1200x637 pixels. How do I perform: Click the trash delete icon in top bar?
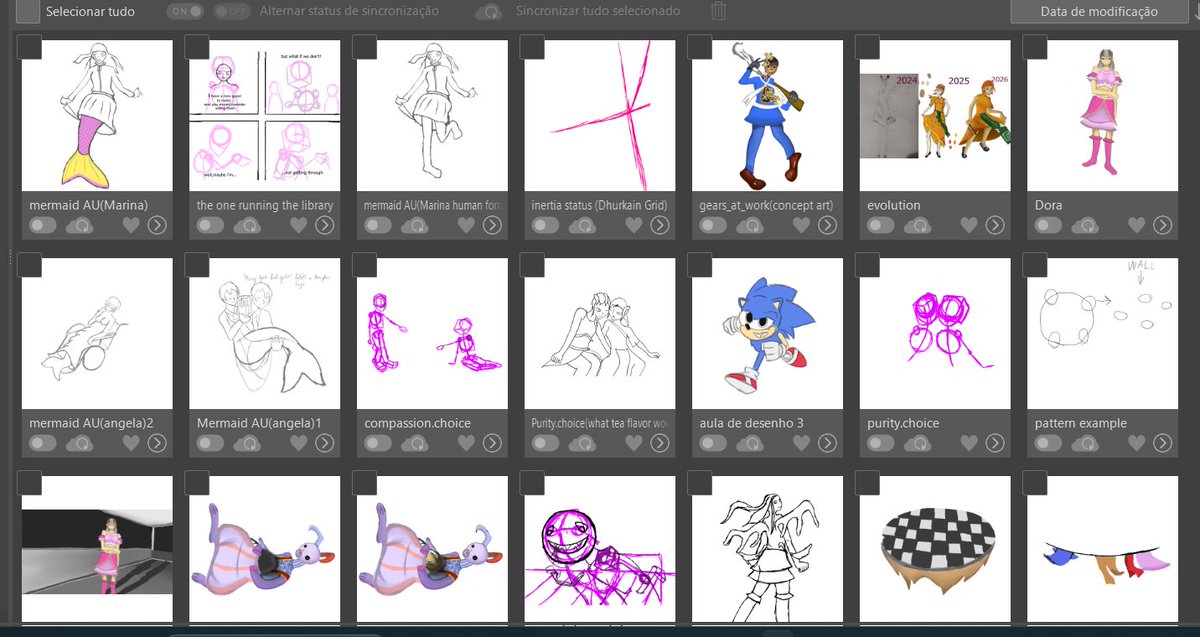(719, 12)
